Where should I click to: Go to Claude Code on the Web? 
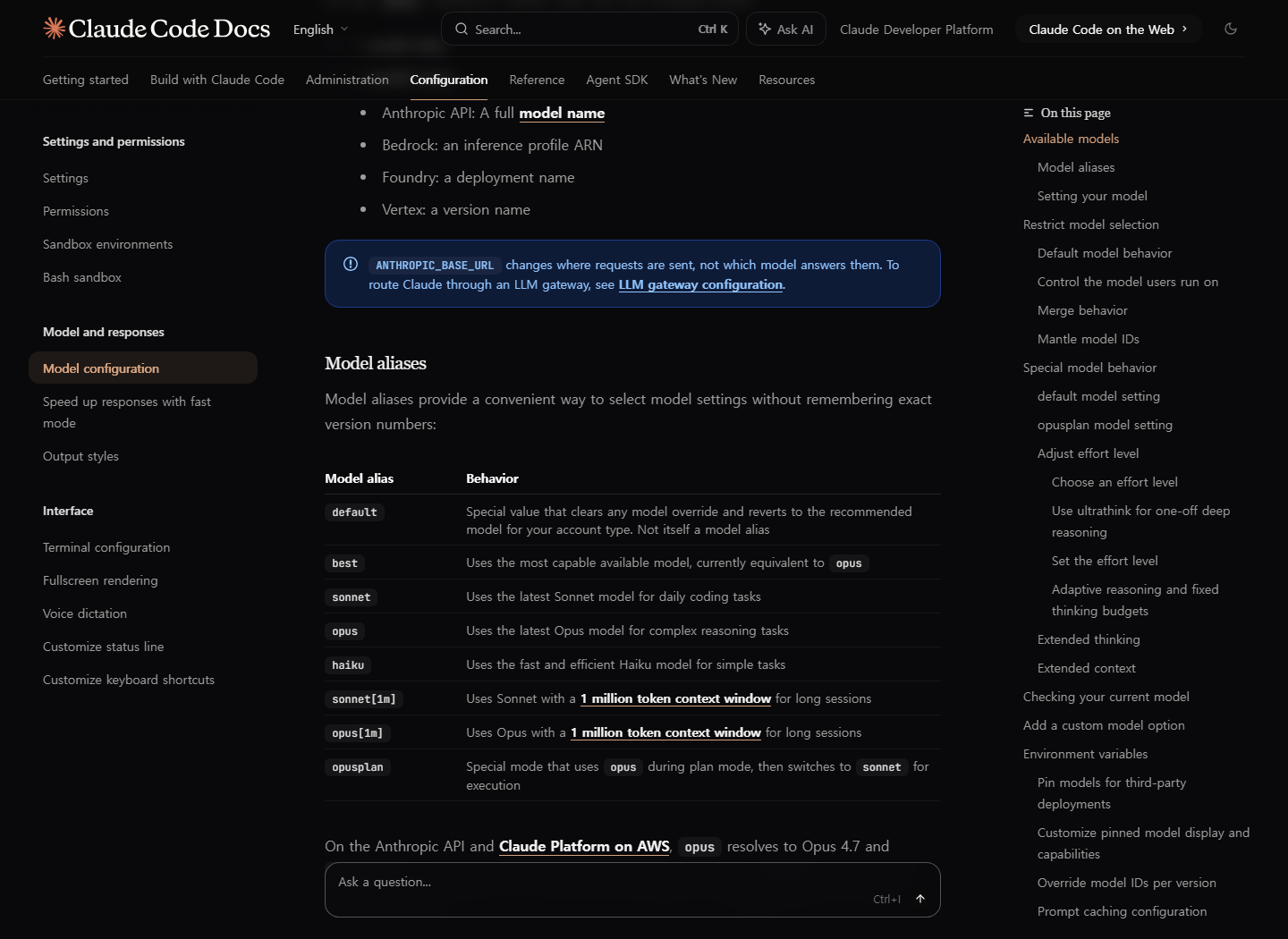click(1107, 29)
